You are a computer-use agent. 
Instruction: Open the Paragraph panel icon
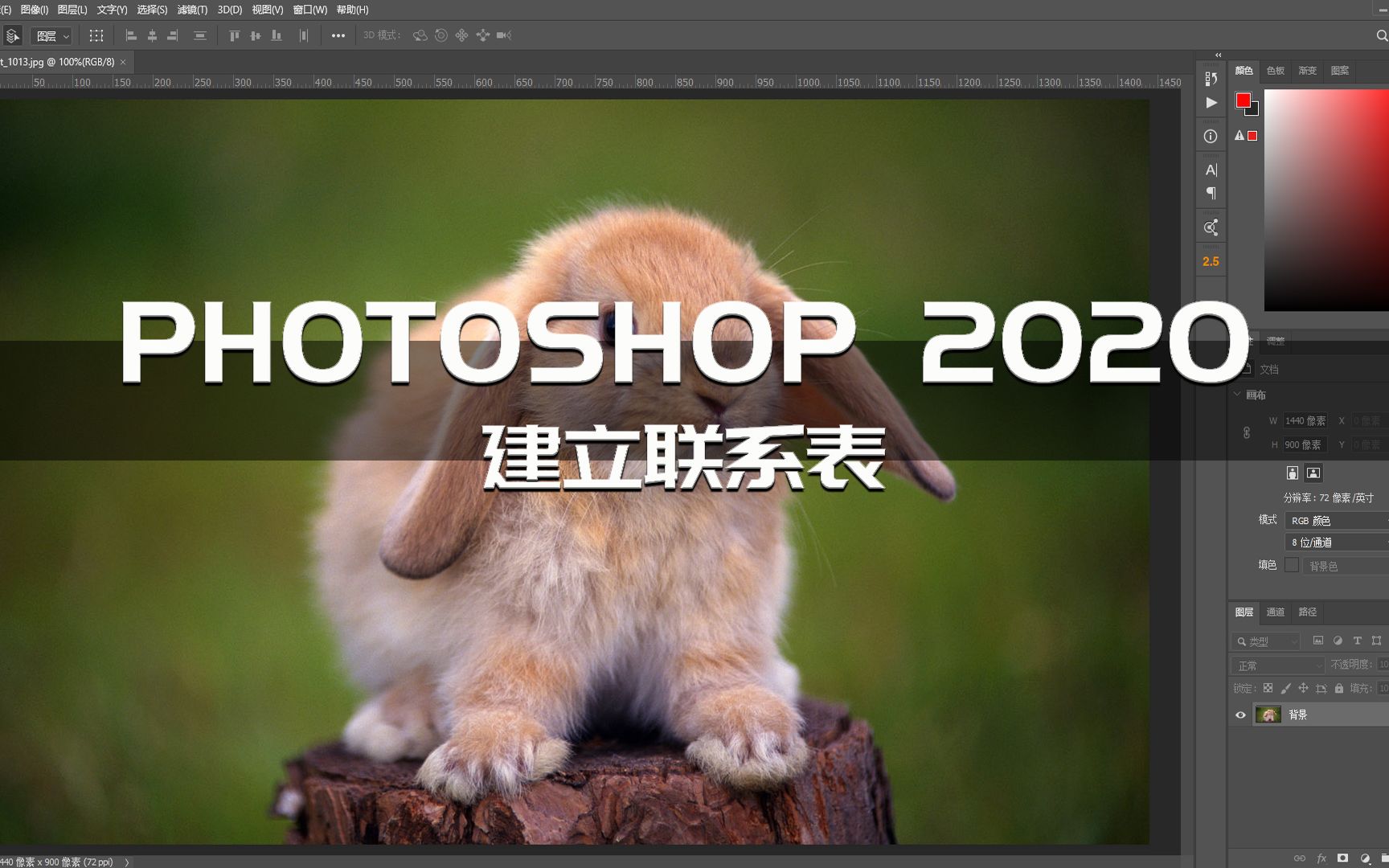click(x=1211, y=192)
